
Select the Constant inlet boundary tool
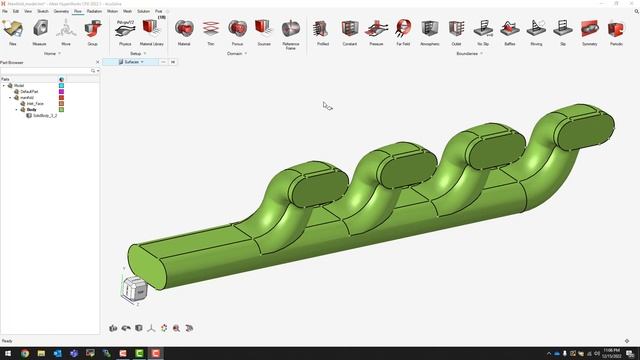tap(350, 32)
